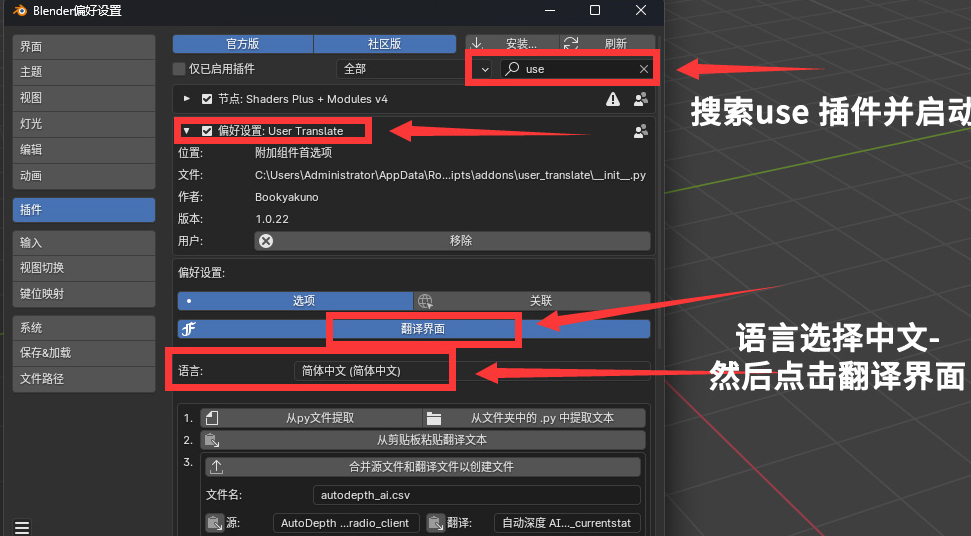Expand Shaders Plus addon details triangle

186,99
